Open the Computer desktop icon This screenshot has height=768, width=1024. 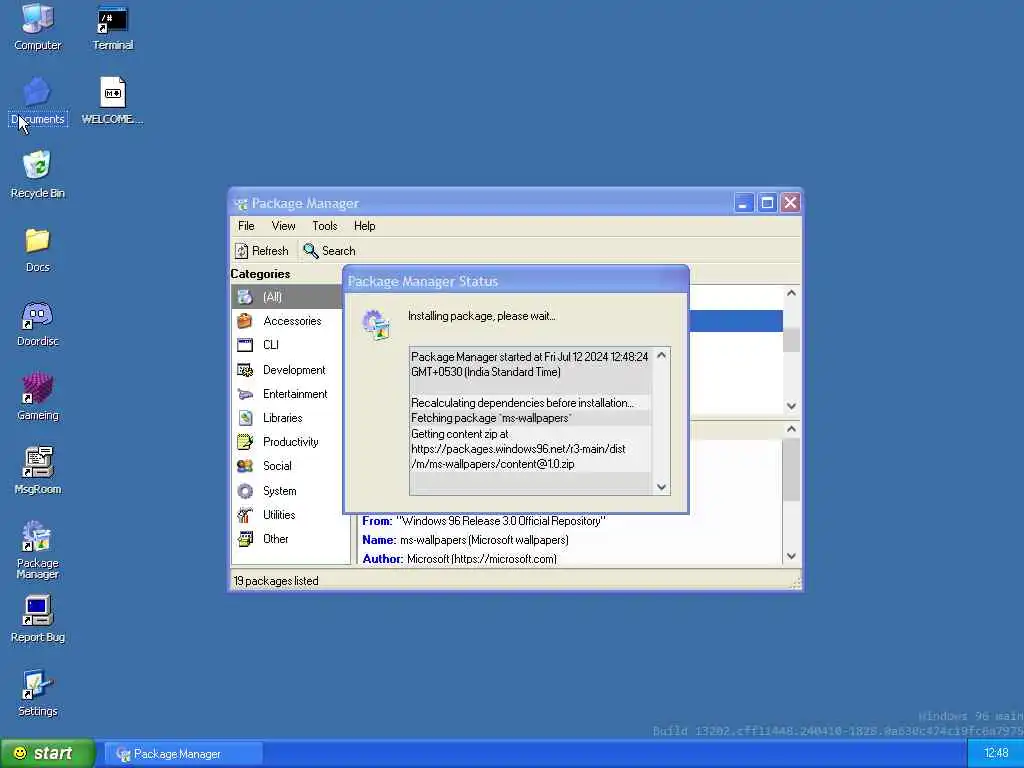37,27
